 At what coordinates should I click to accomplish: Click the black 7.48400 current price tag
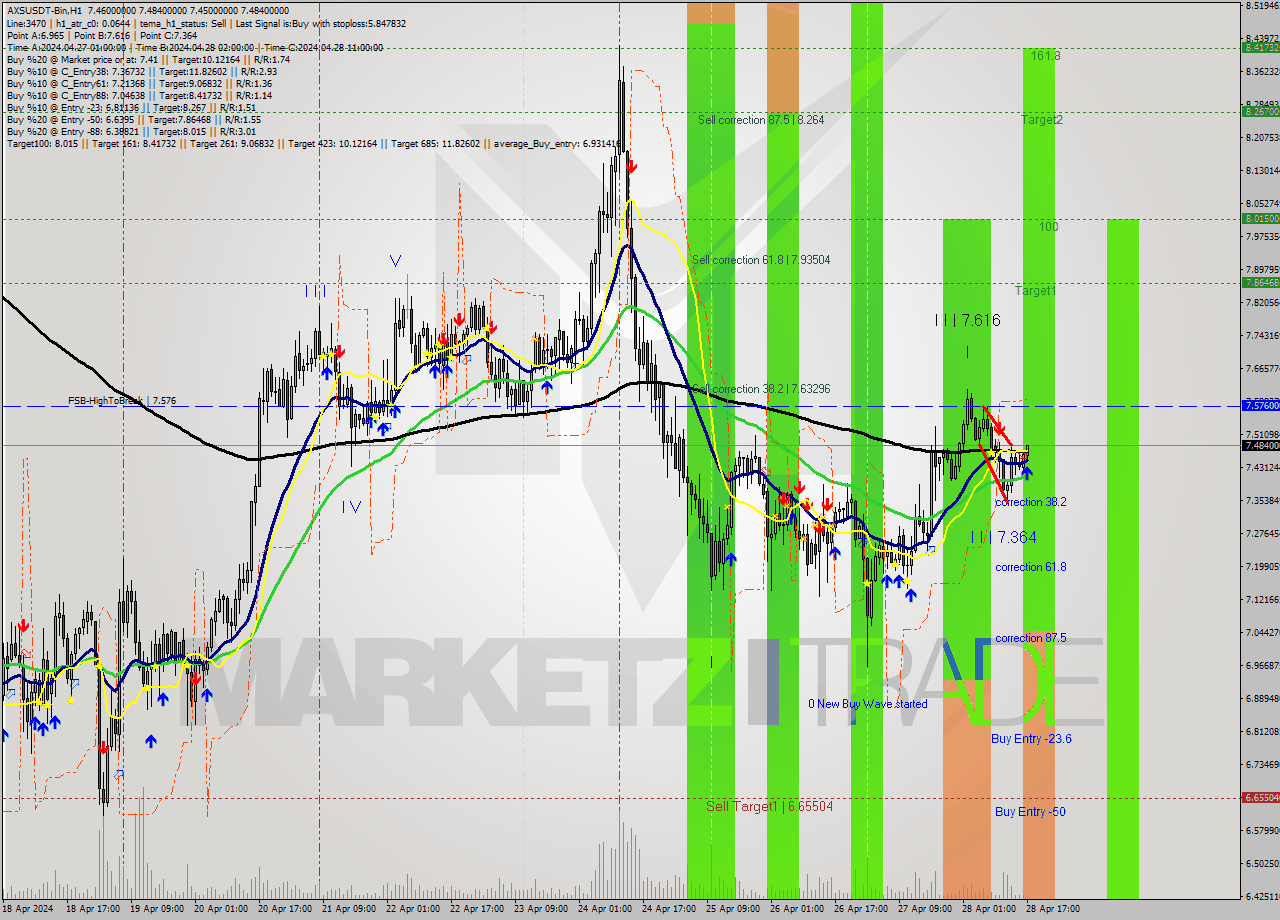coord(1261,445)
